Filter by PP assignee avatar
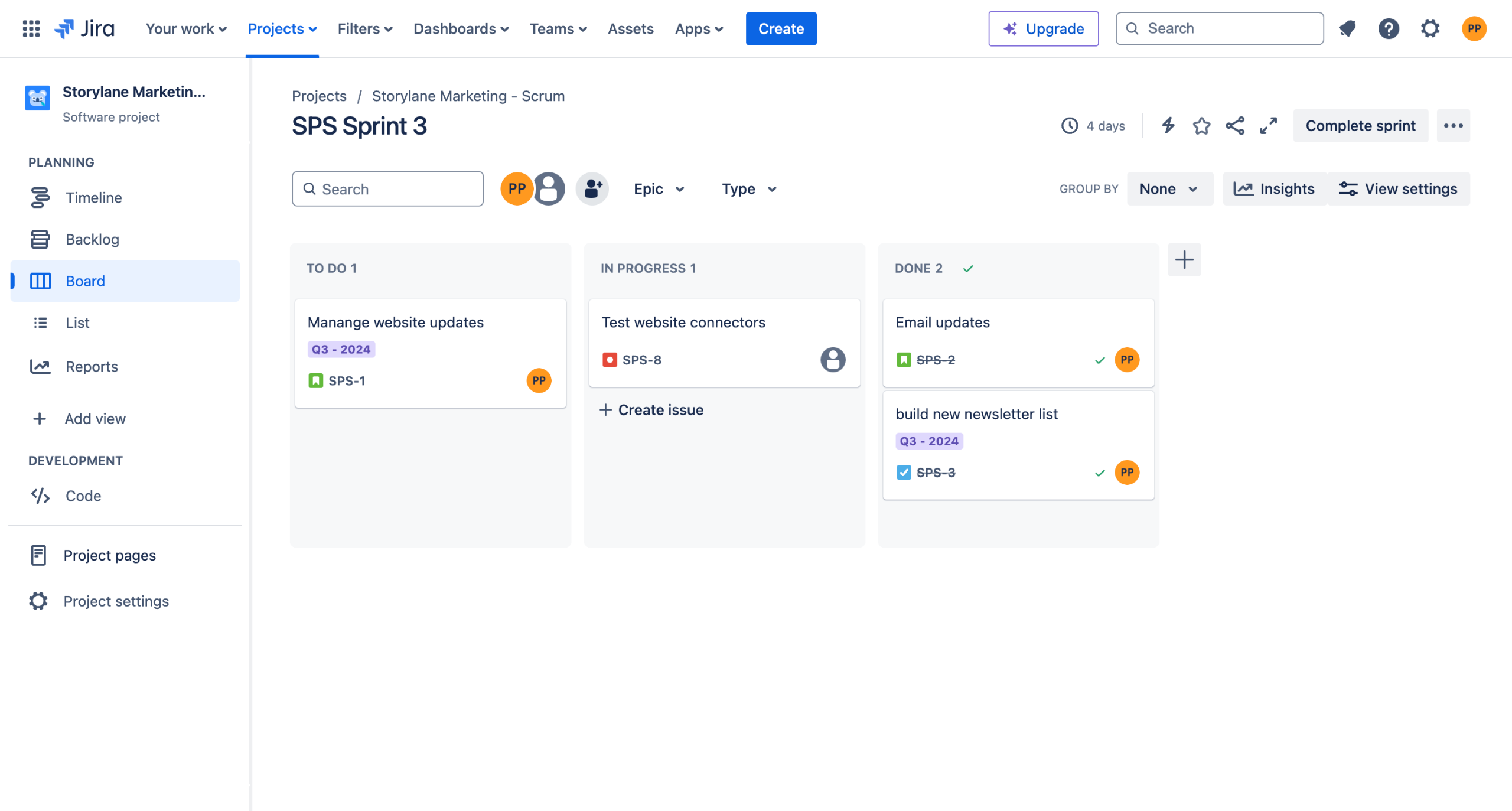Viewport: 1512px width, 811px height. tap(516, 189)
